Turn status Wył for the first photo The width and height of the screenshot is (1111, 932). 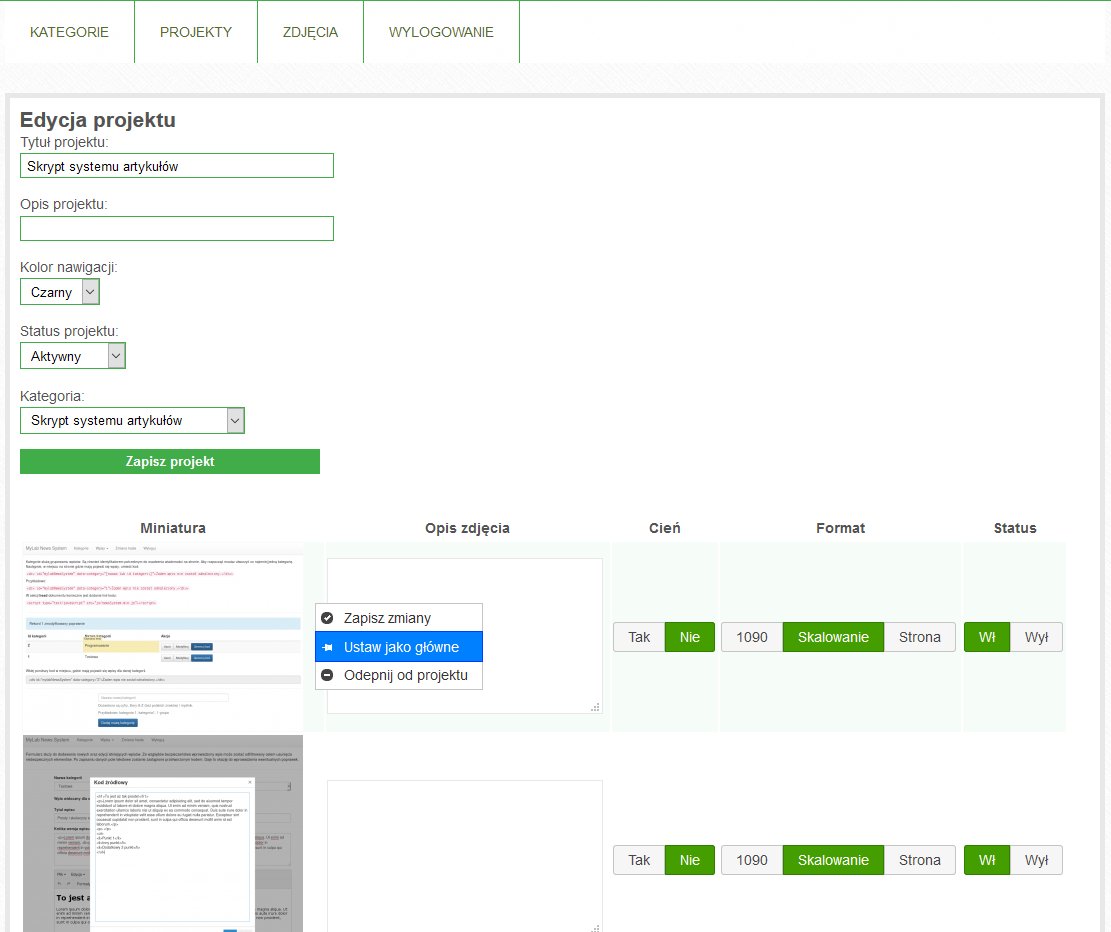tap(1036, 638)
